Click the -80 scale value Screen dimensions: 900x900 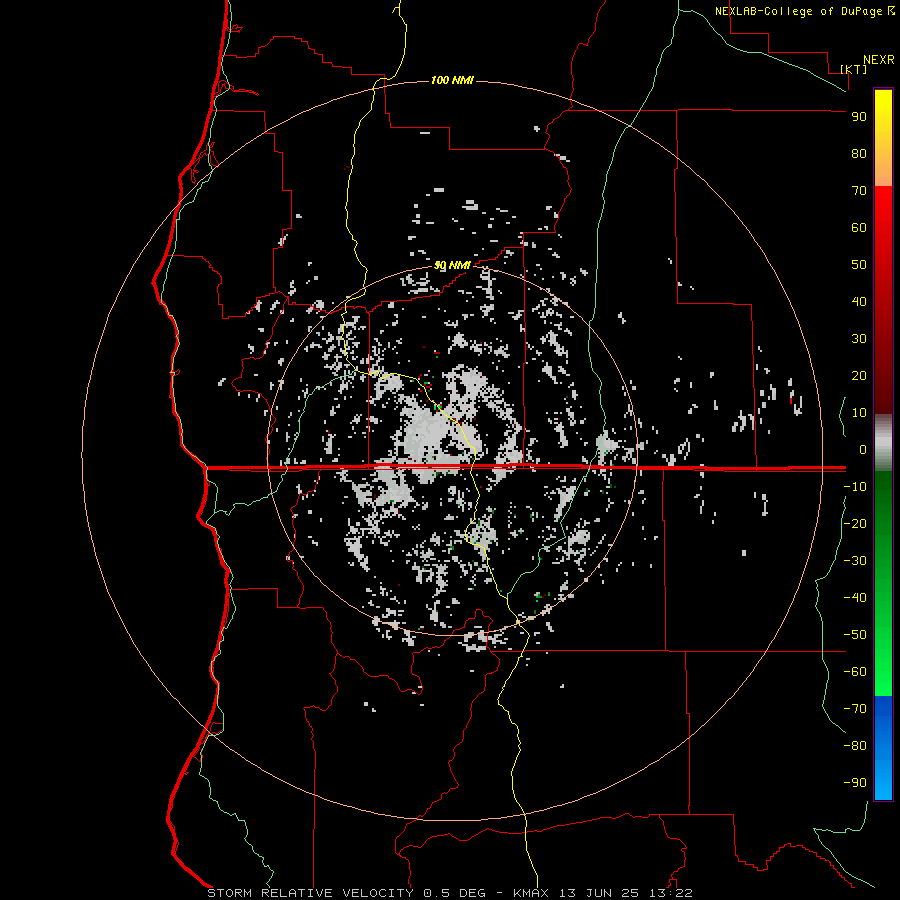pos(855,746)
